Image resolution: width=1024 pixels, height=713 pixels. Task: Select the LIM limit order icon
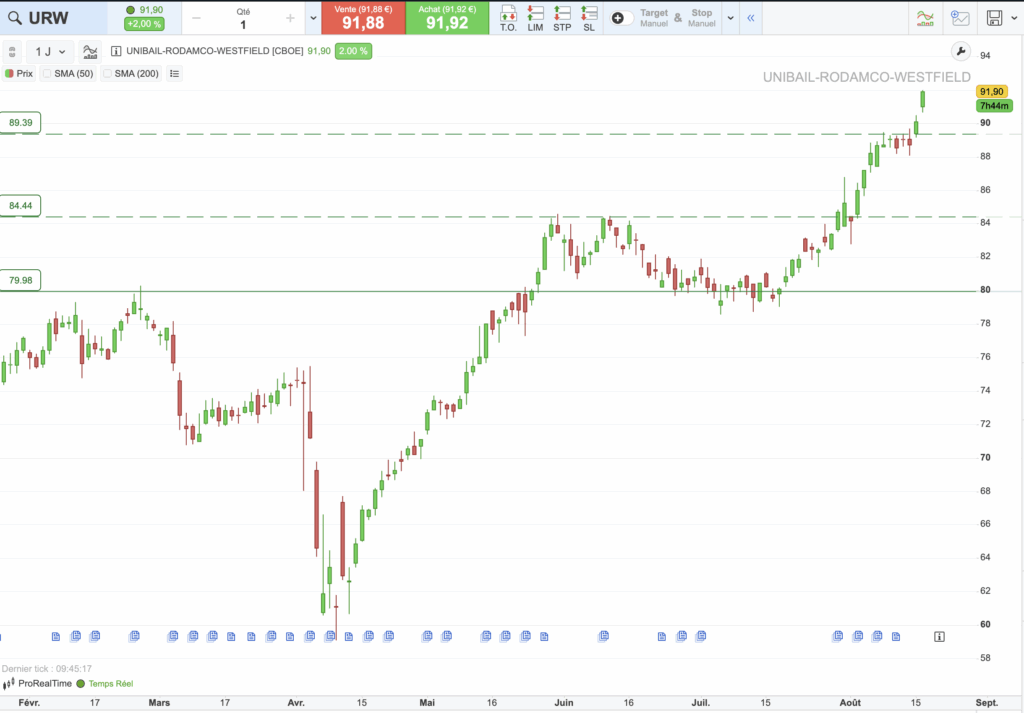(535, 17)
